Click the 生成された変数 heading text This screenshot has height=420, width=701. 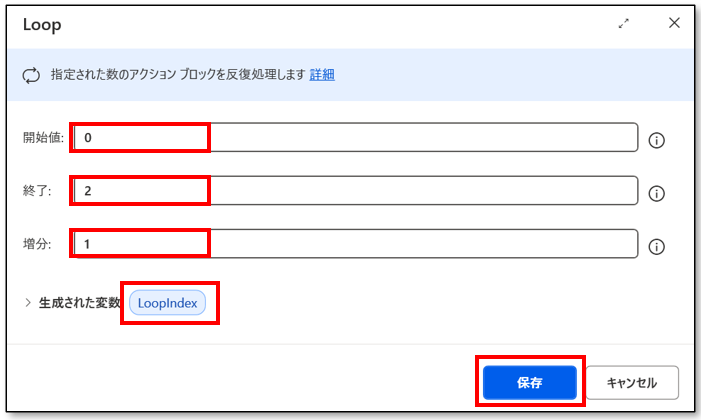click(79, 303)
